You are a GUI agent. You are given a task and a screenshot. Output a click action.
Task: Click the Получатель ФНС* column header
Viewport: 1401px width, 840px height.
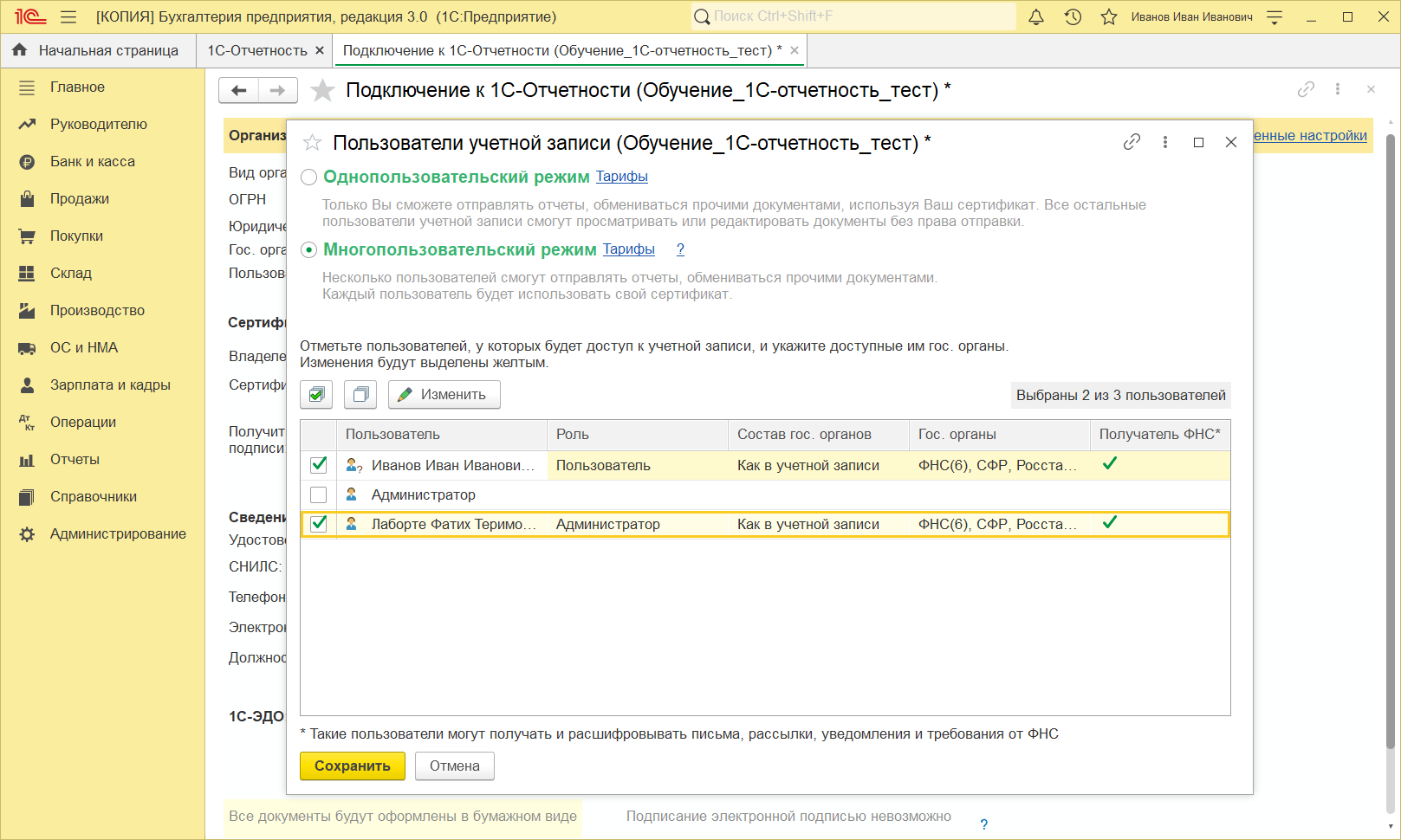[1160, 435]
